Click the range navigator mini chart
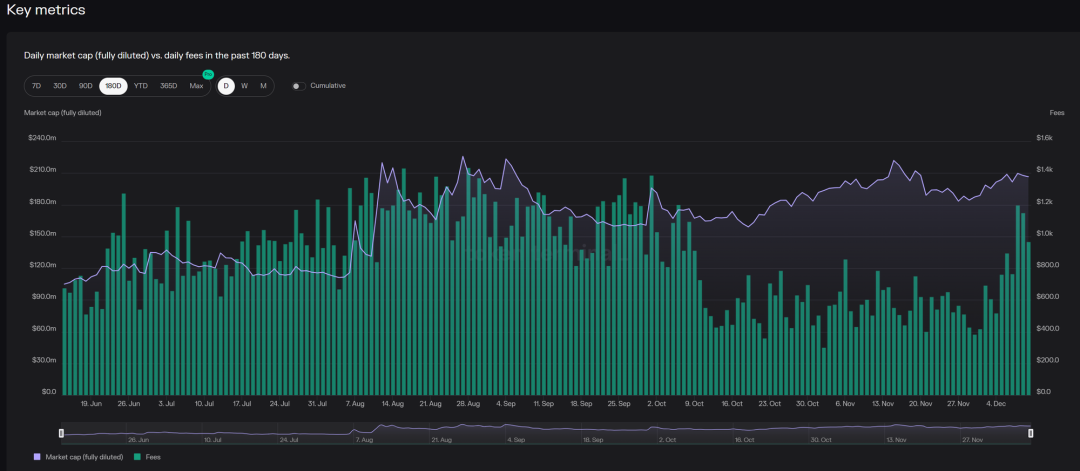The height and width of the screenshot is (471, 1080). coord(545,431)
